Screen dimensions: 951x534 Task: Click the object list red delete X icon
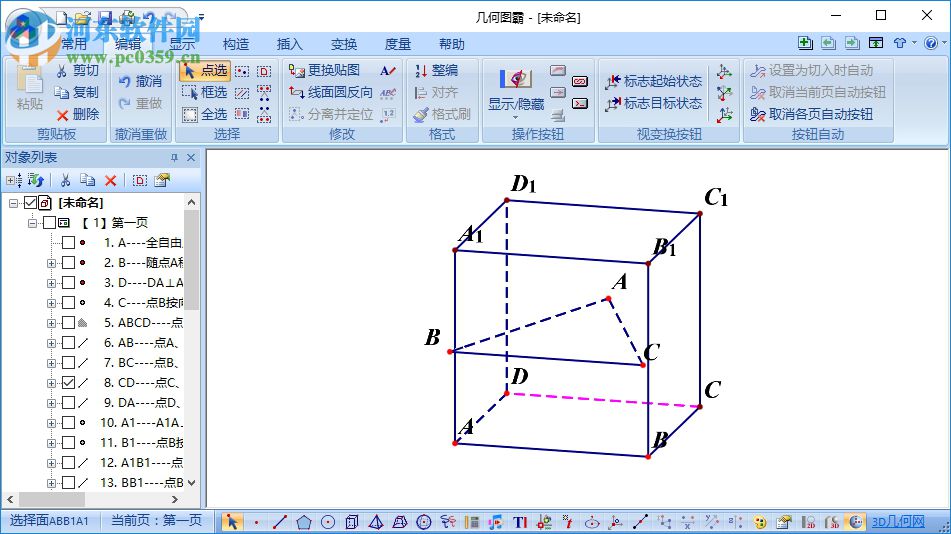110,180
